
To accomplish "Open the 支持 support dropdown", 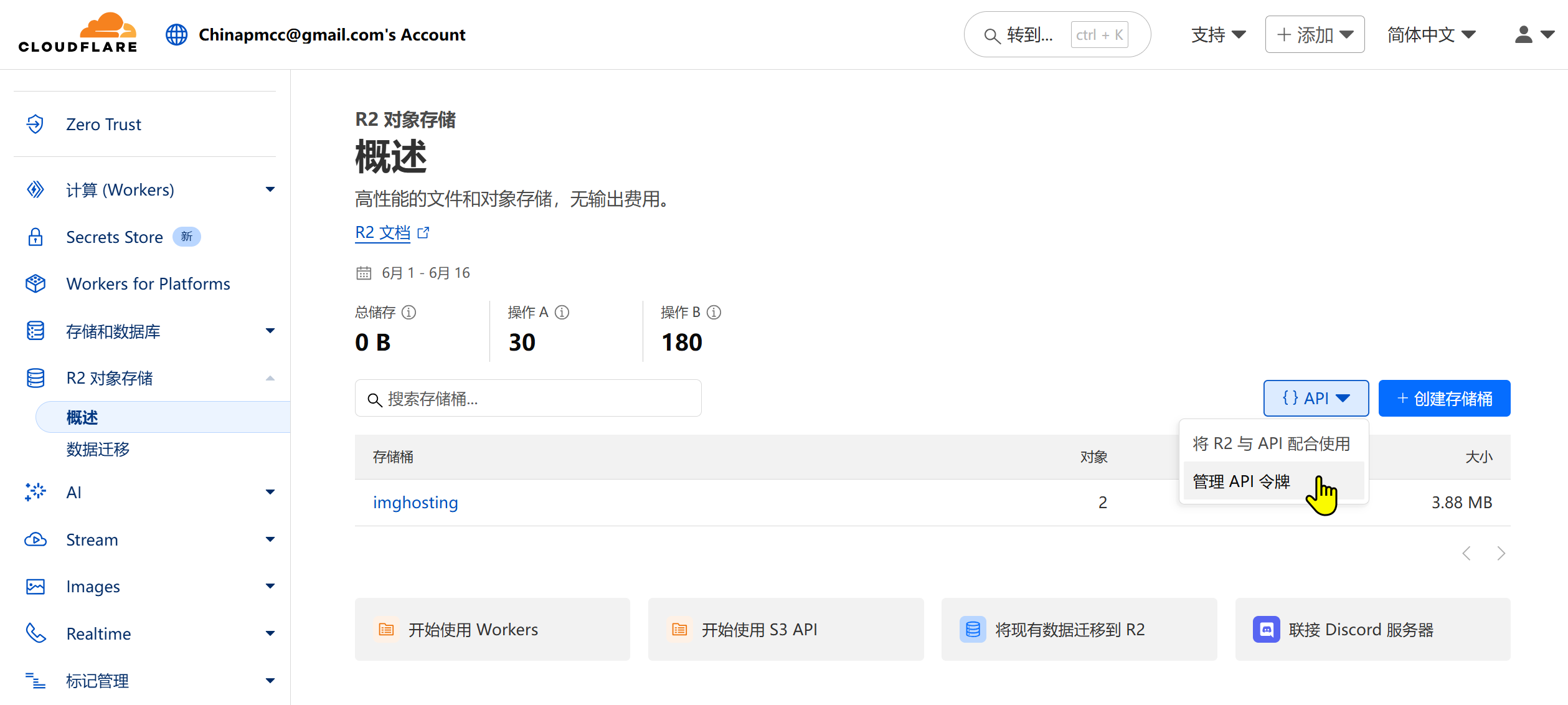I will tap(1218, 34).
